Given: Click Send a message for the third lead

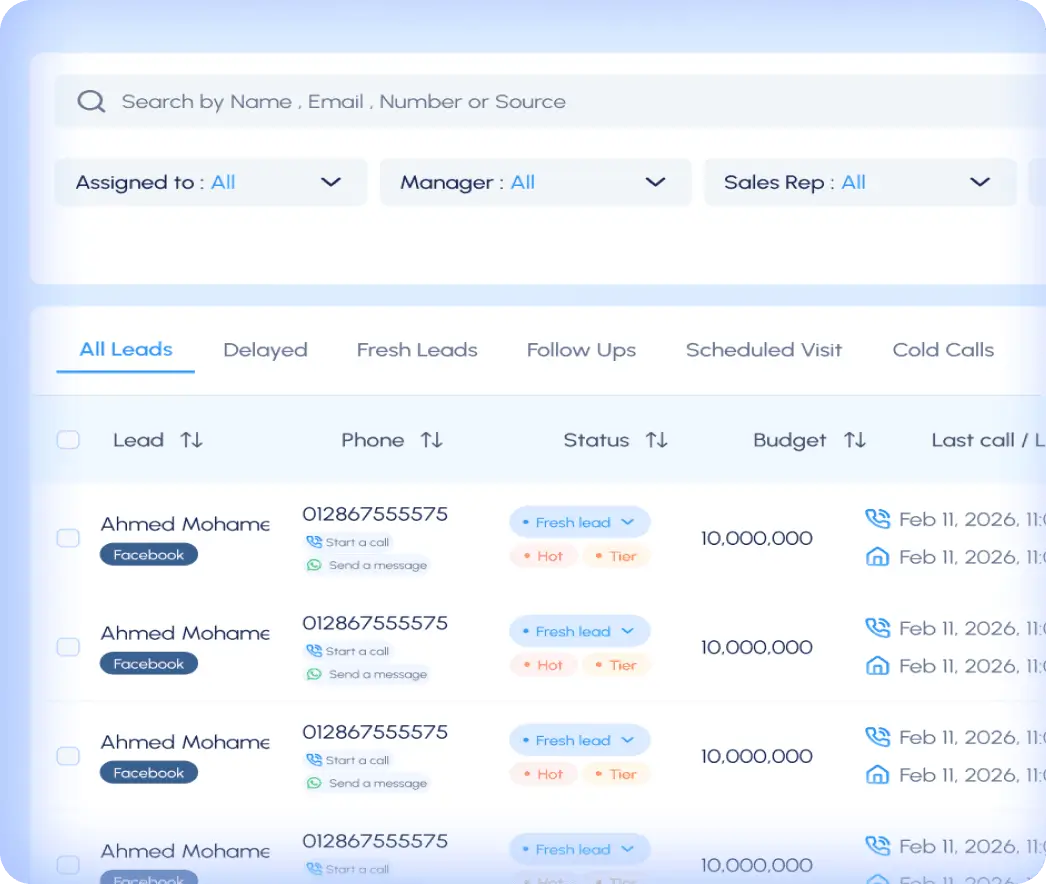Looking at the screenshot, I should pos(377,783).
